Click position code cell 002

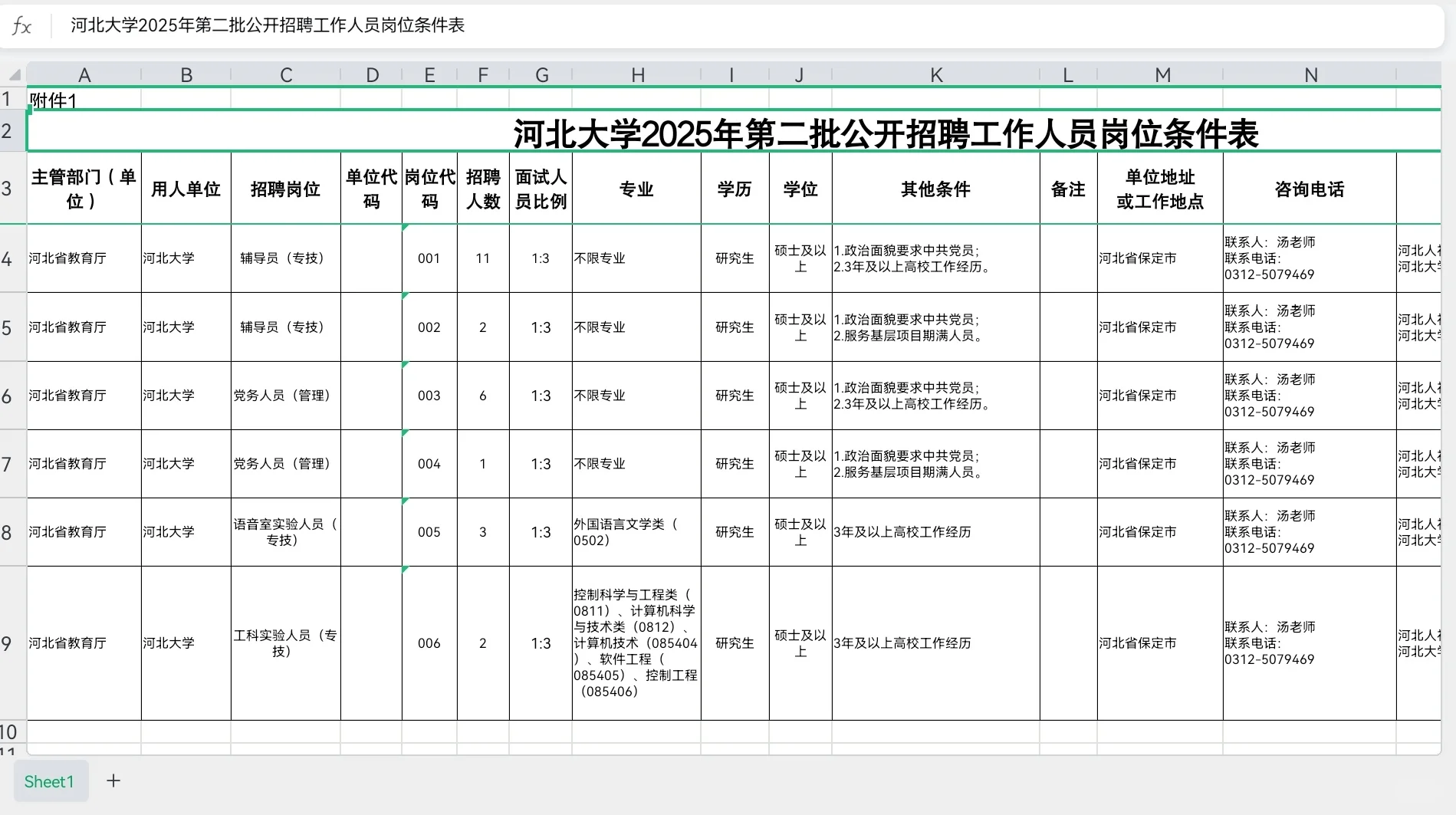(x=429, y=327)
